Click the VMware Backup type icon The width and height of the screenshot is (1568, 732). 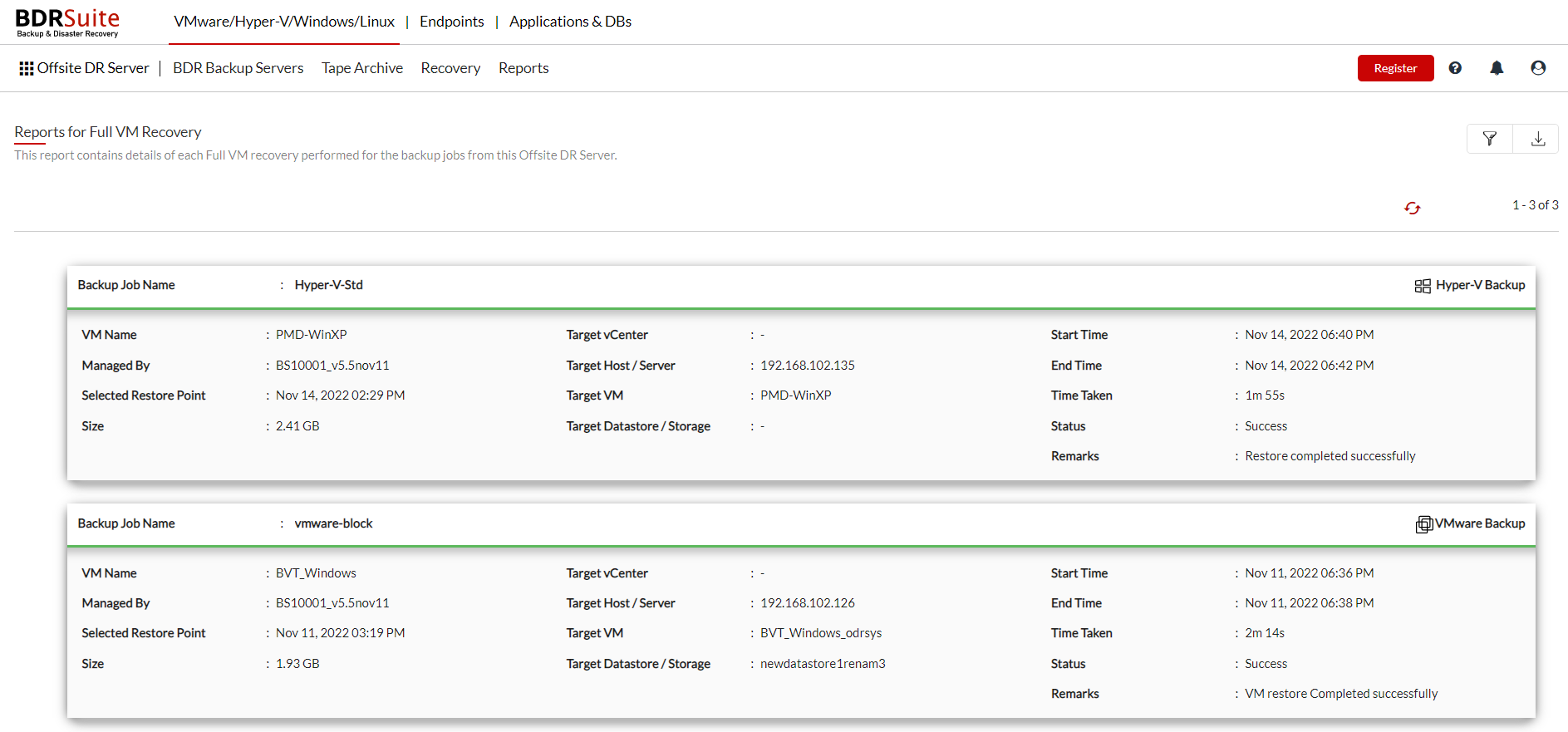point(1424,524)
